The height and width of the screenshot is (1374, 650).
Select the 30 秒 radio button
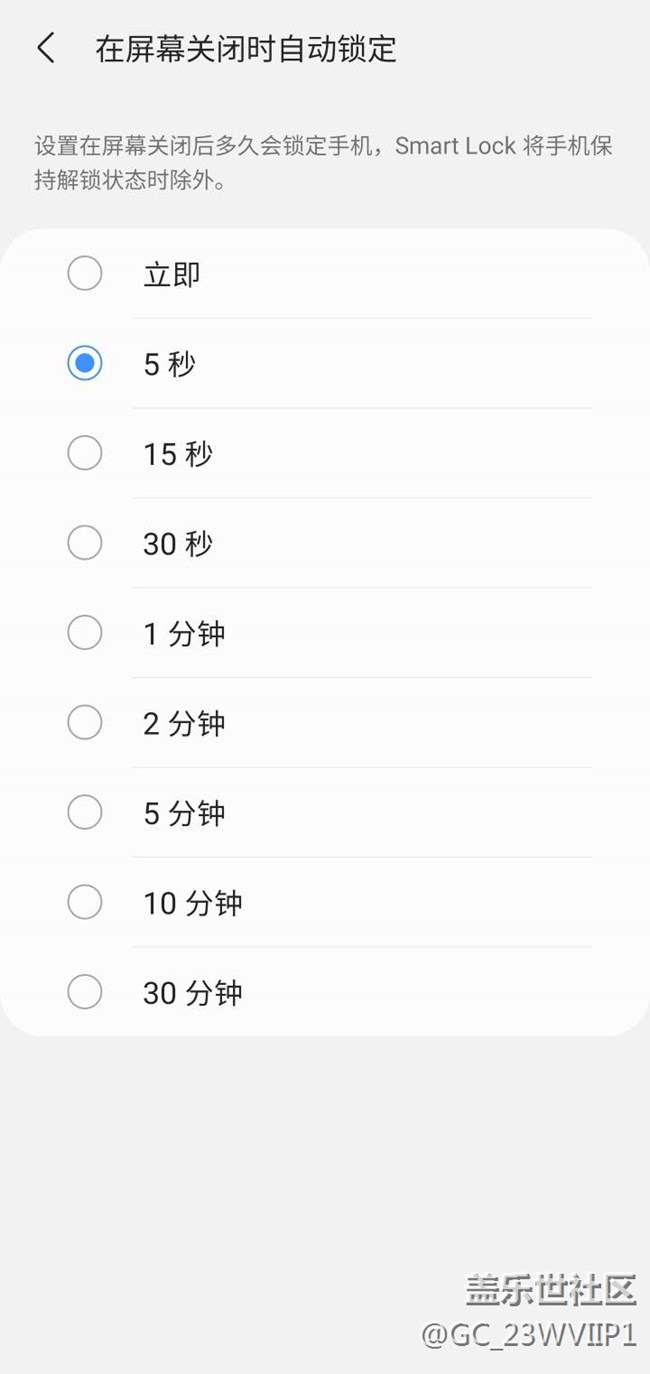[85, 543]
